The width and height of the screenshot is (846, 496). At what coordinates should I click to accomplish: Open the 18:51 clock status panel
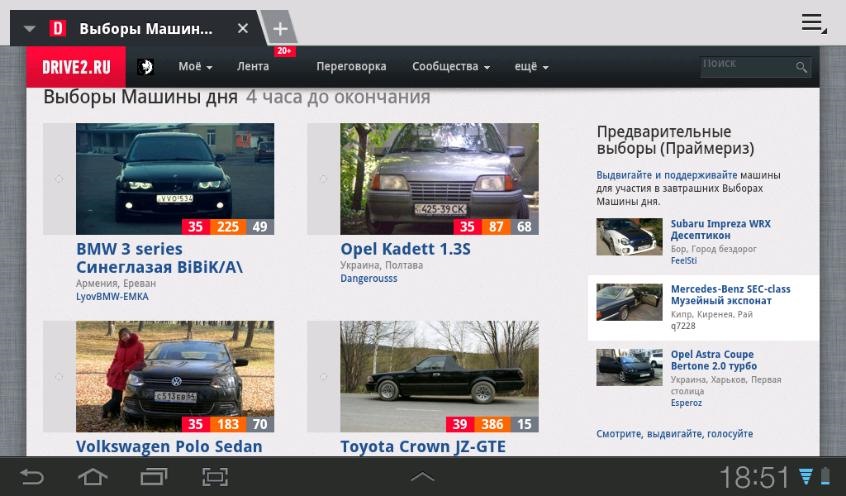click(x=755, y=478)
